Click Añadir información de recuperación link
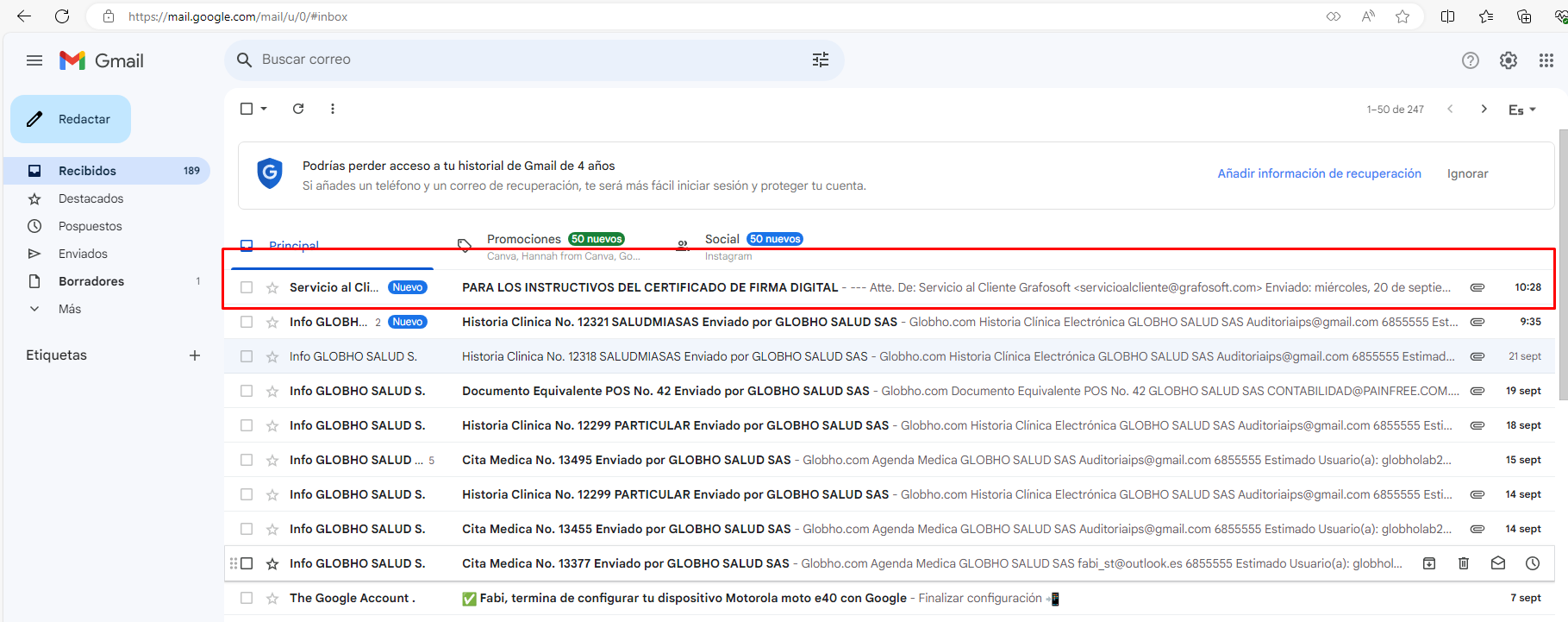This screenshot has width=1568, height=622. 1319,173
